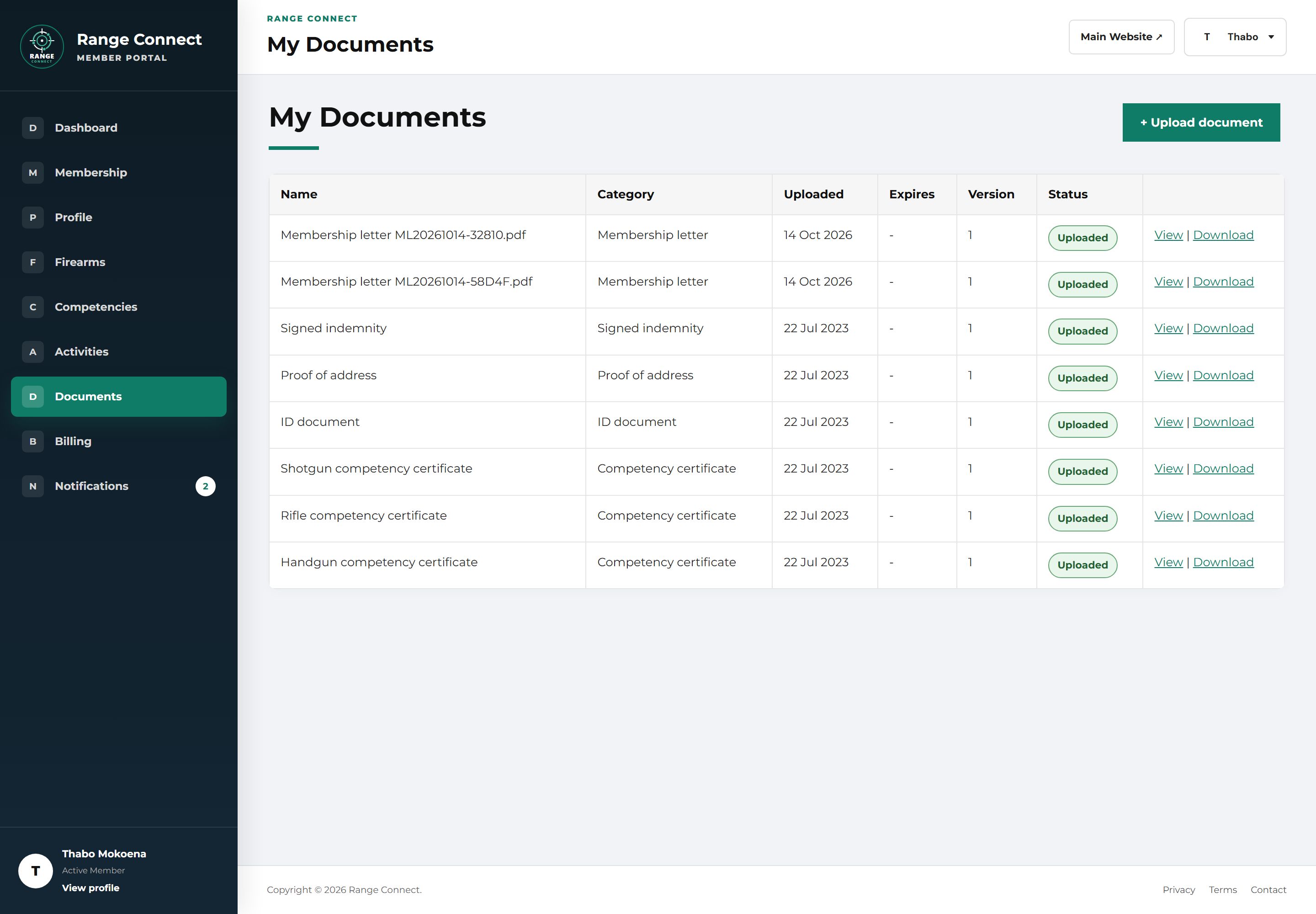Click the round T avatar in sidebar footer
This screenshot has width=1316, height=914.
(36, 871)
